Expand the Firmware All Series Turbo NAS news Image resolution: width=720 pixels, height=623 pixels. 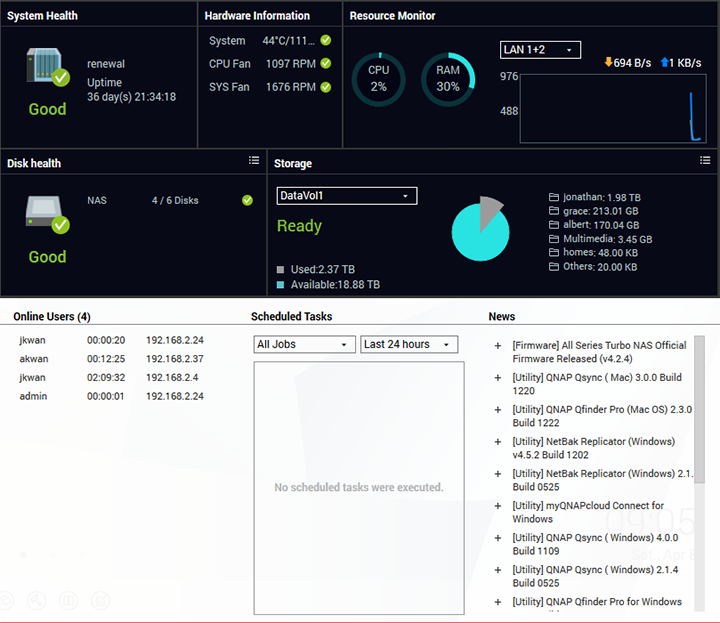tap(498, 346)
